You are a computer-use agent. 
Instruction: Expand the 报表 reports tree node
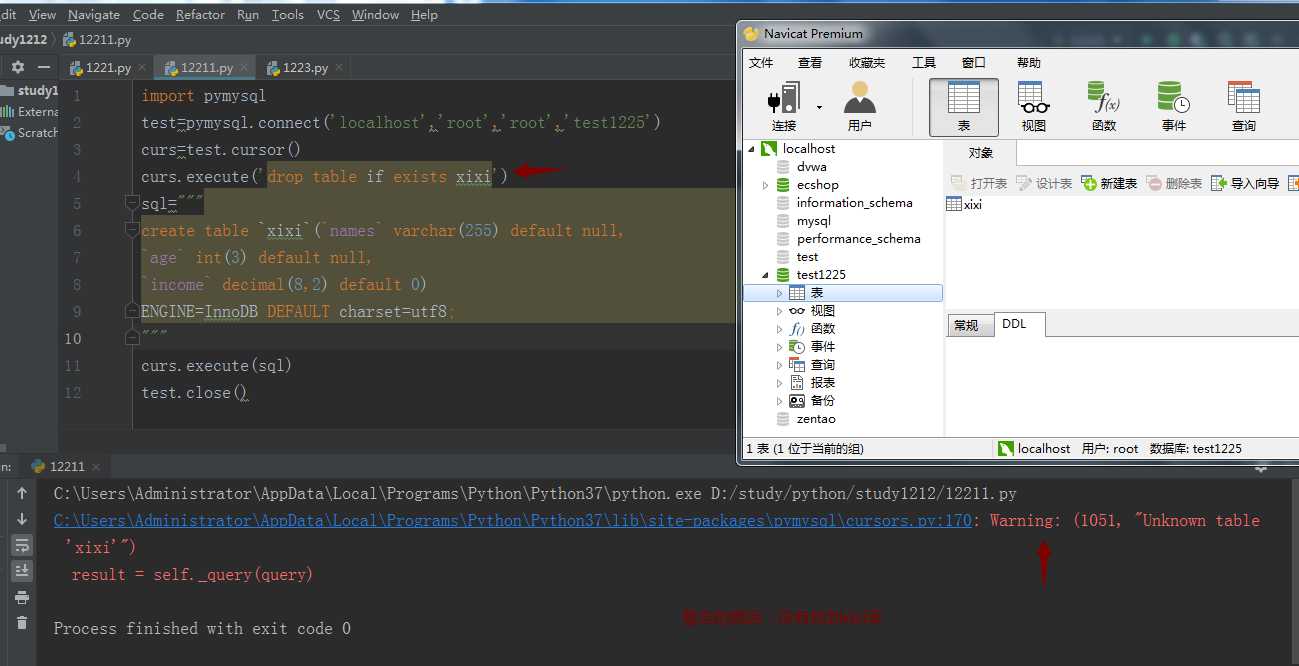coord(780,383)
